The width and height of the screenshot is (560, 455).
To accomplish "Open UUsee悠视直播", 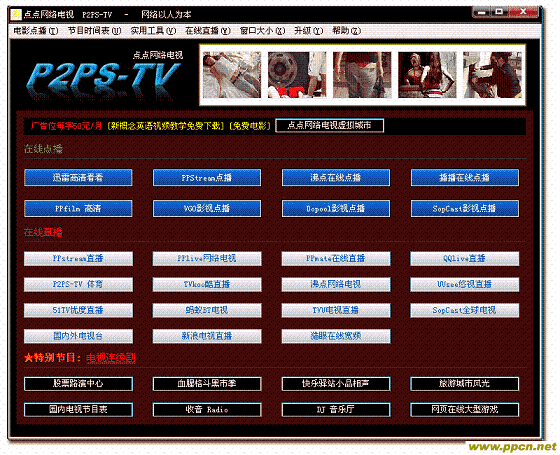I will pyautogui.click(x=465, y=285).
